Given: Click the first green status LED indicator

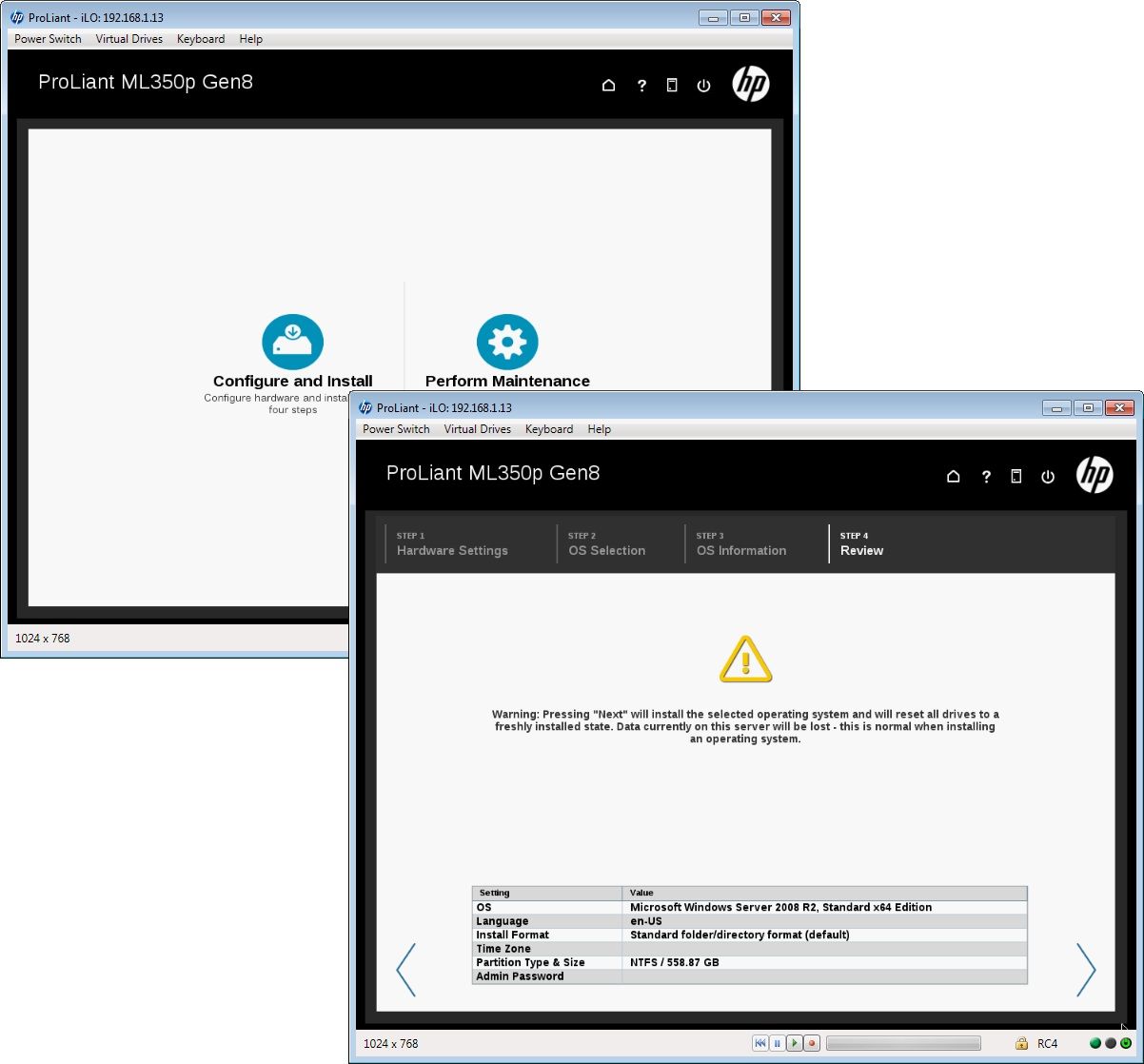Looking at the screenshot, I should pyautogui.click(x=1095, y=1043).
